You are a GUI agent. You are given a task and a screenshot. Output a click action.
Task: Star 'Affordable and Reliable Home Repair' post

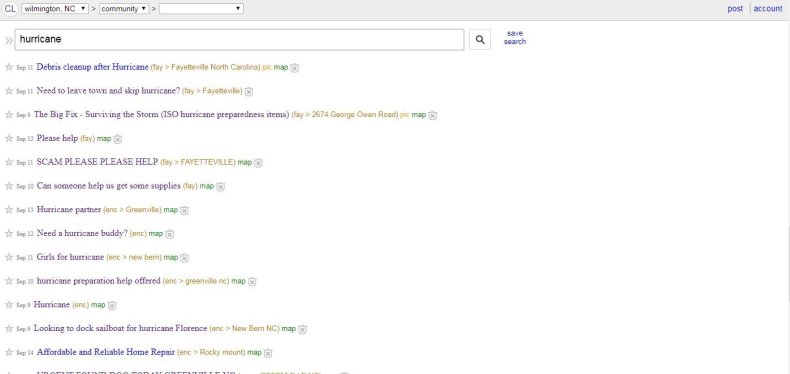click(9, 352)
